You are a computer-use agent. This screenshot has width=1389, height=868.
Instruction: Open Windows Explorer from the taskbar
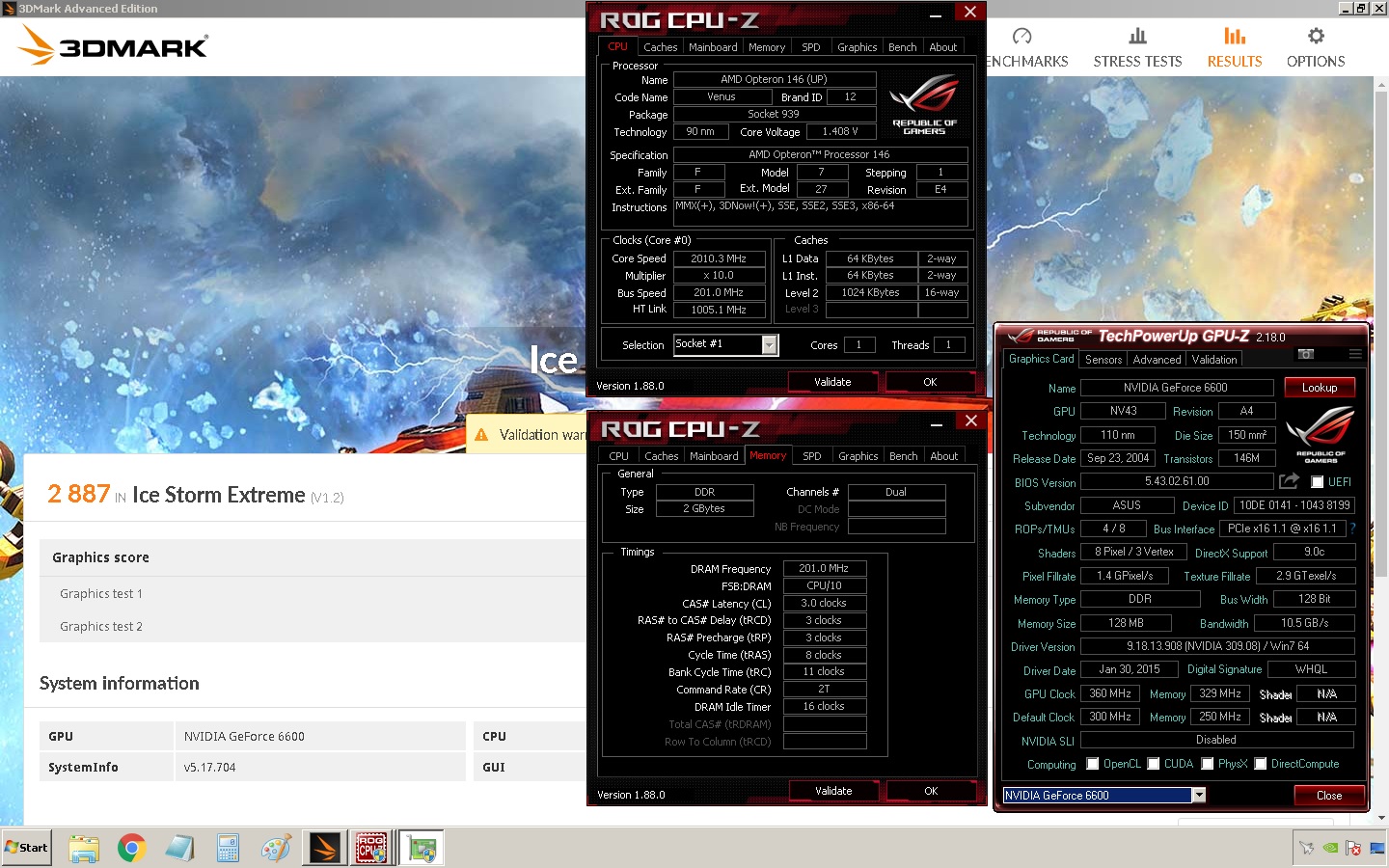point(84,848)
